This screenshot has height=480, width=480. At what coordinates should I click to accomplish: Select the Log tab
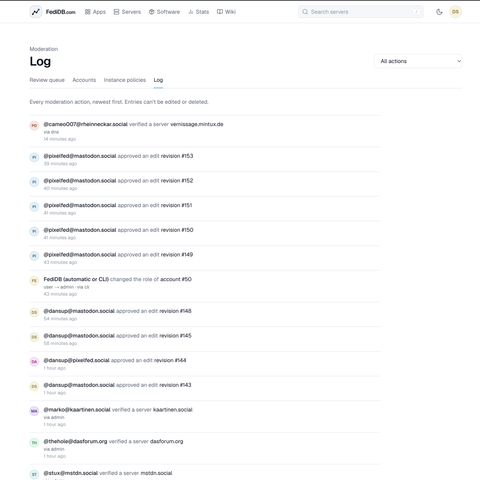[x=158, y=80]
